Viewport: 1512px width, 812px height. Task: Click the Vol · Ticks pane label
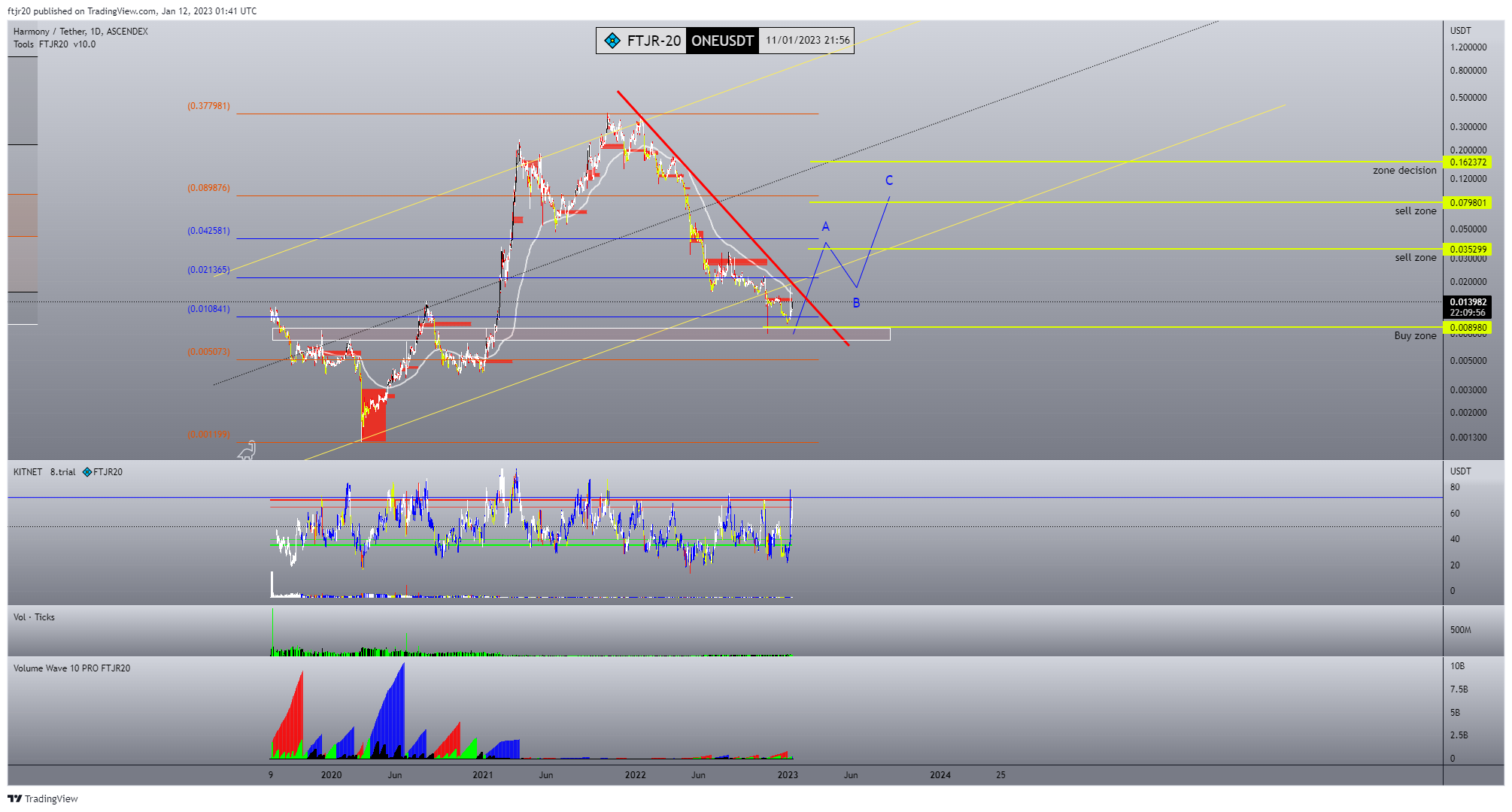pyautogui.click(x=34, y=617)
